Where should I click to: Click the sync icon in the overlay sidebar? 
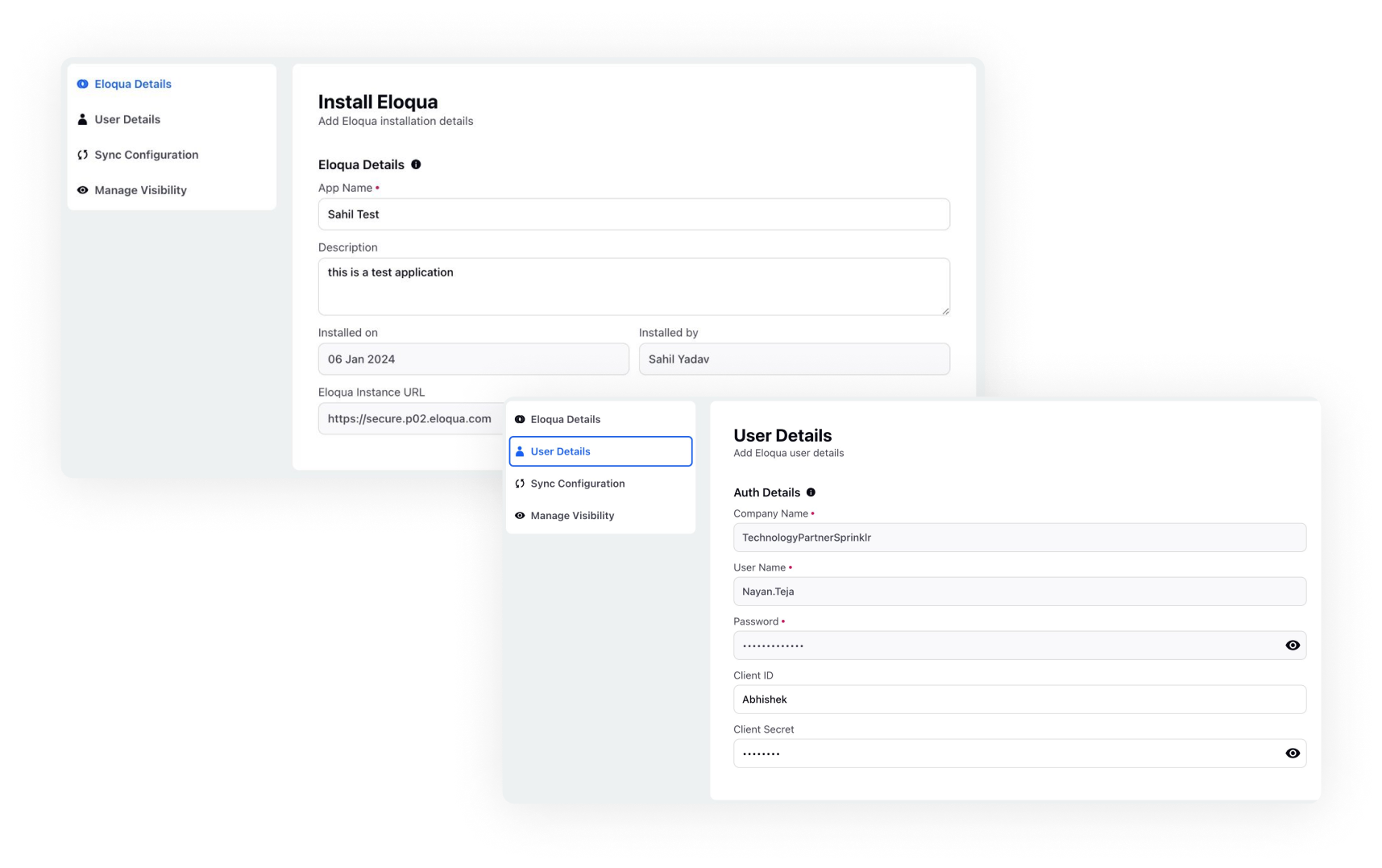pyautogui.click(x=519, y=484)
